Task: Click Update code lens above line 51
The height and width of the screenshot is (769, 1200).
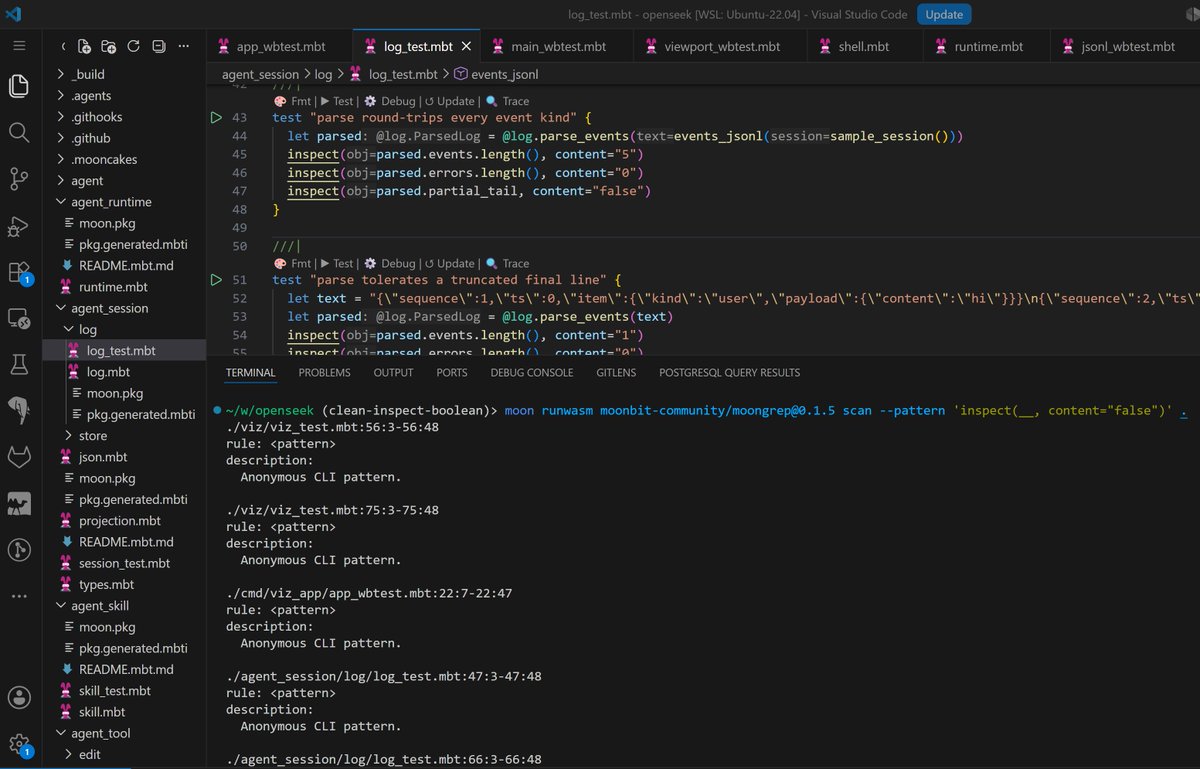Action: pos(450,264)
